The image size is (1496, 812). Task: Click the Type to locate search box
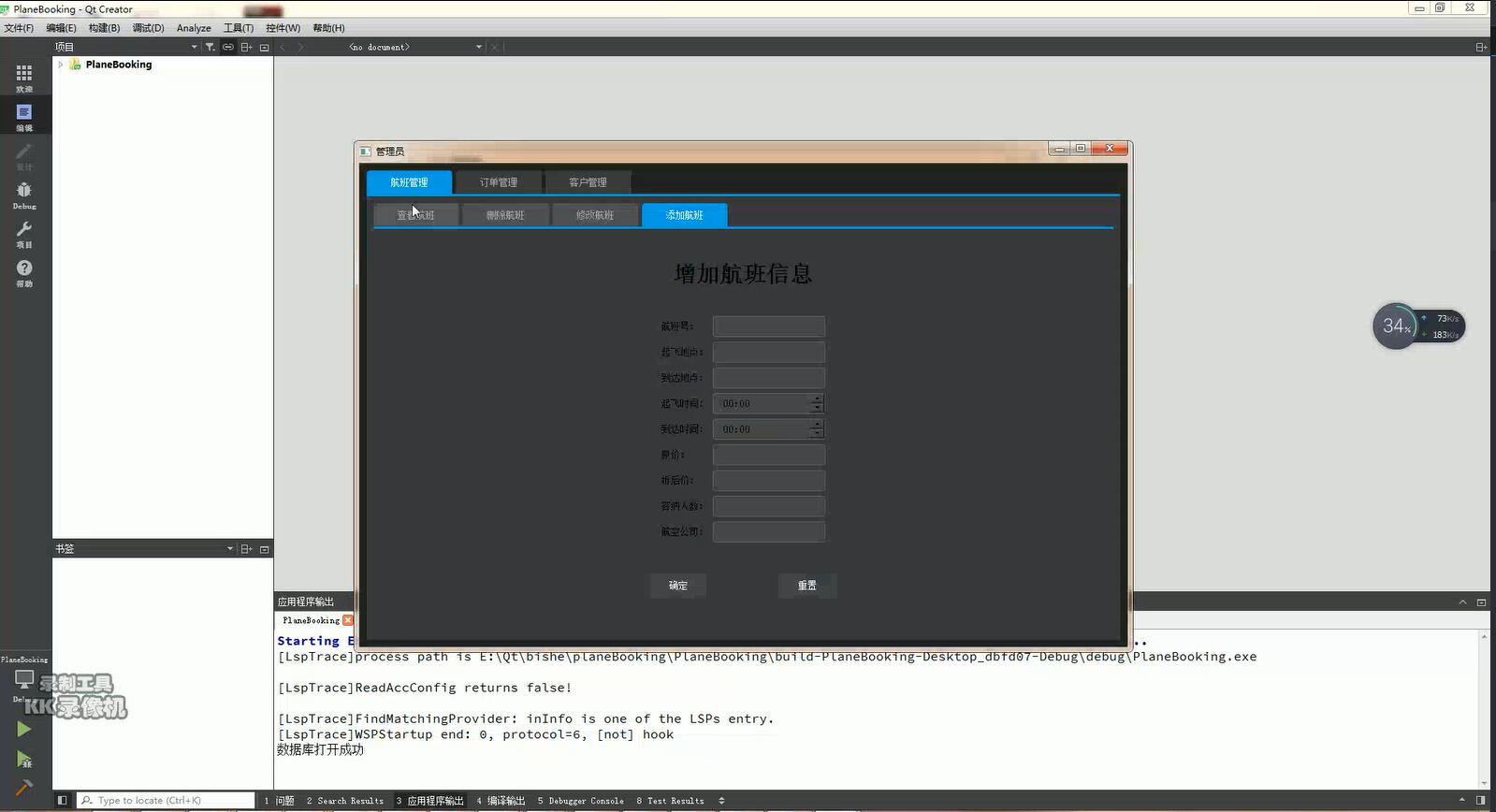(x=166, y=801)
